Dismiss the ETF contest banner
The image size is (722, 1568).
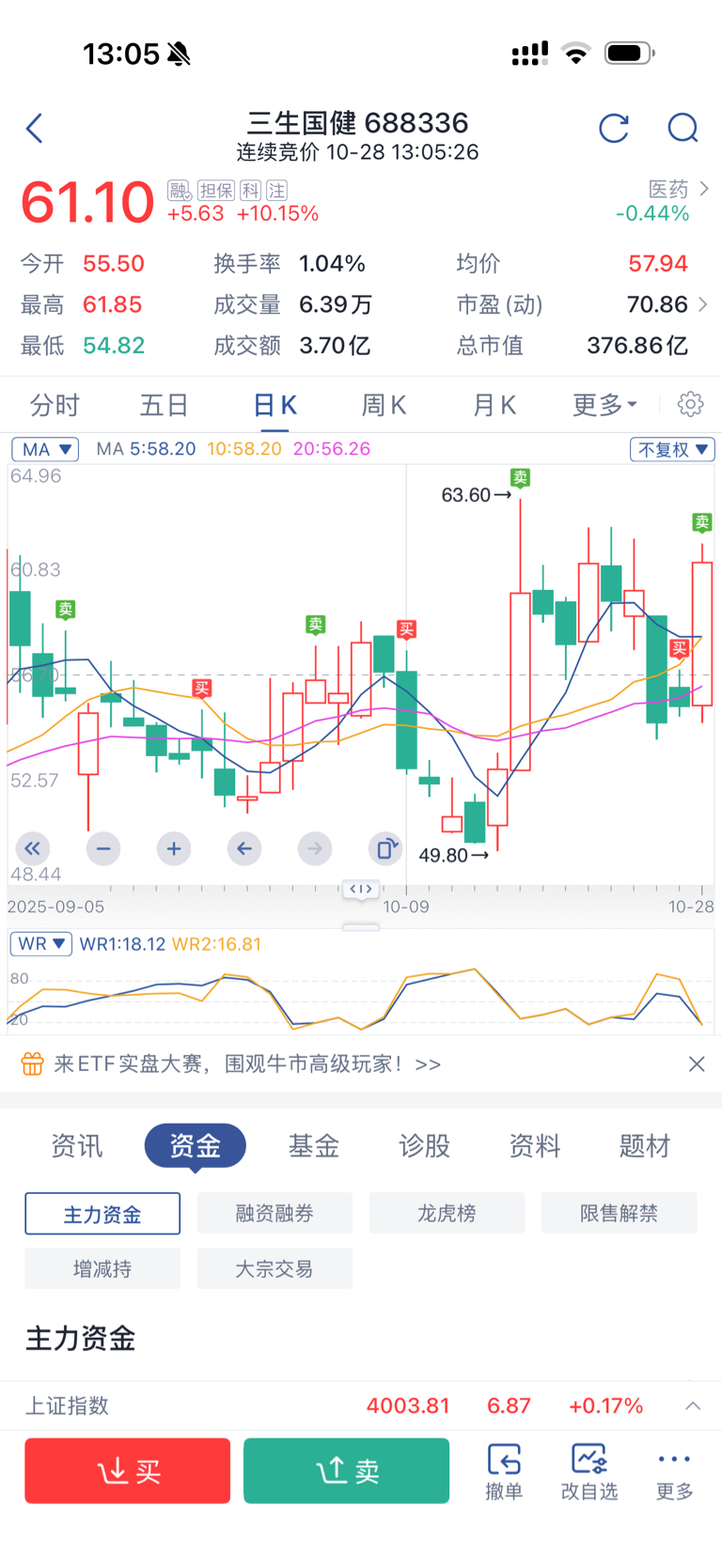pos(697,1064)
